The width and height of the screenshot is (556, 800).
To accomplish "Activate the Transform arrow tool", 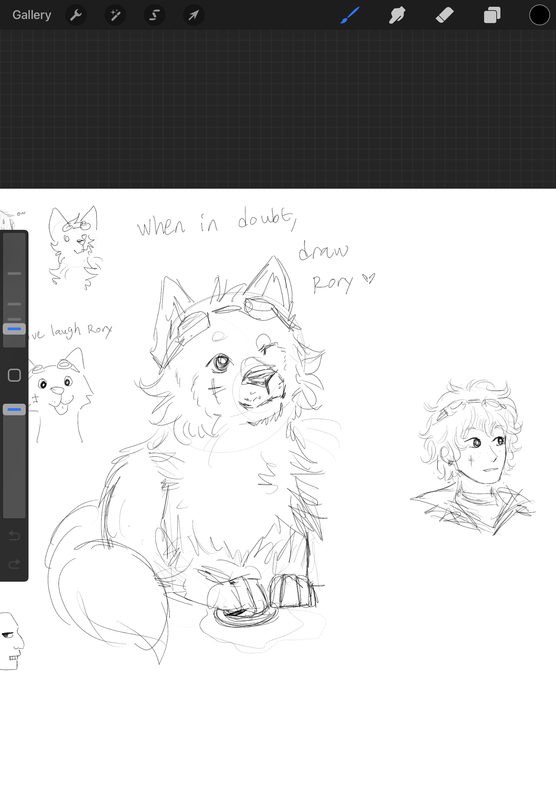I will [194, 15].
